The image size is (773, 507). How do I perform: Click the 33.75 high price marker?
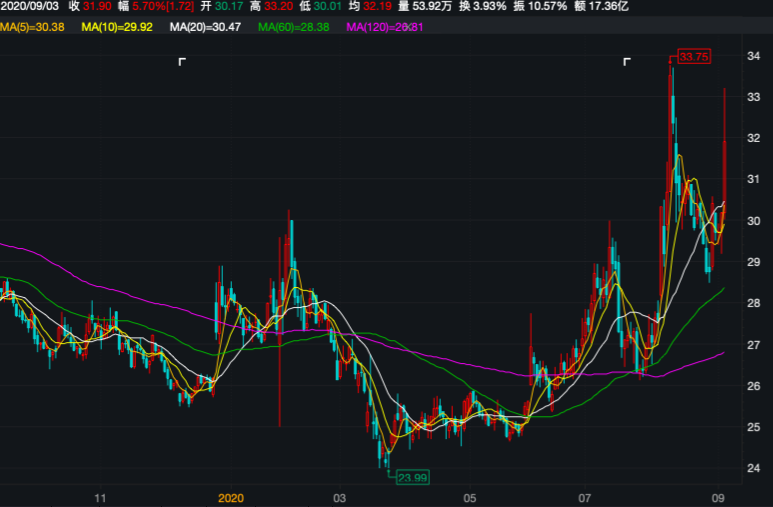pyautogui.click(x=693, y=57)
